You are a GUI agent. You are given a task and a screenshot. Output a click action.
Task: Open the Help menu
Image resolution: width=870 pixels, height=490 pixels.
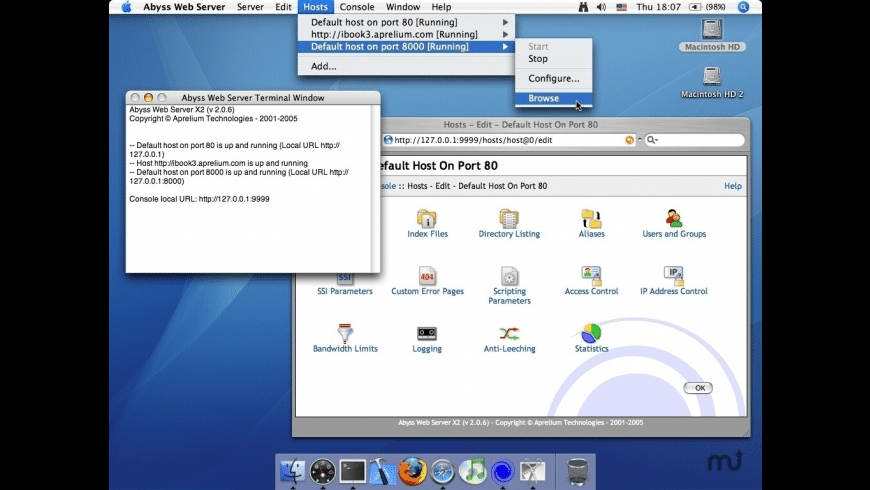(x=441, y=7)
